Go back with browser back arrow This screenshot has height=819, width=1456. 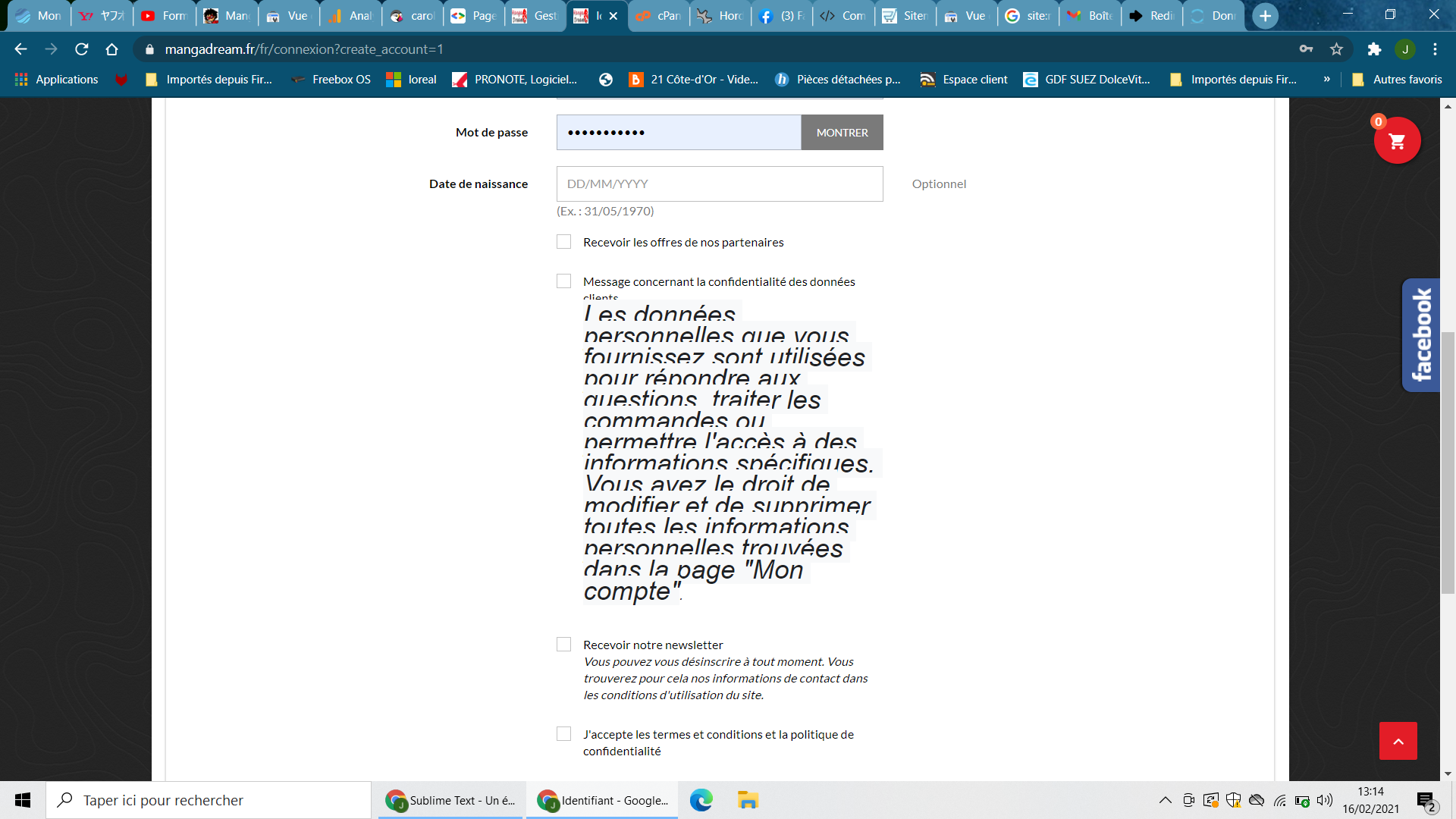[x=20, y=49]
